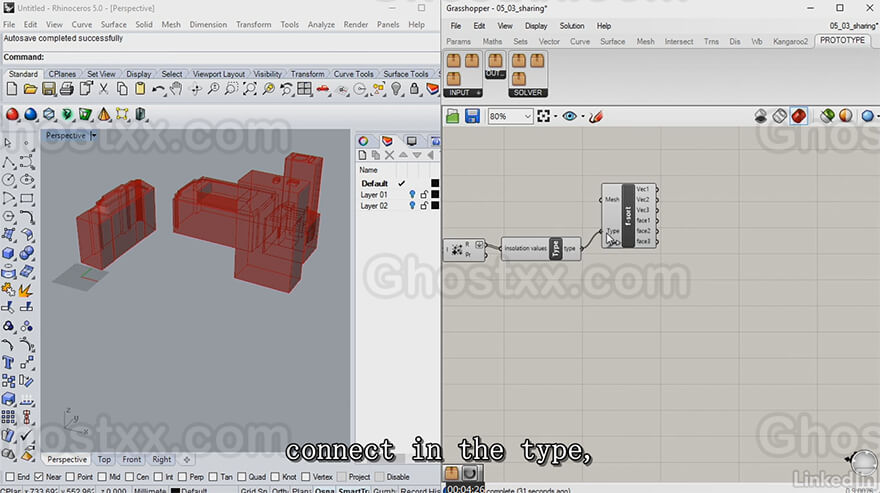Switch to the Top viewport tab
This screenshot has width=880, height=493.
tap(104, 459)
